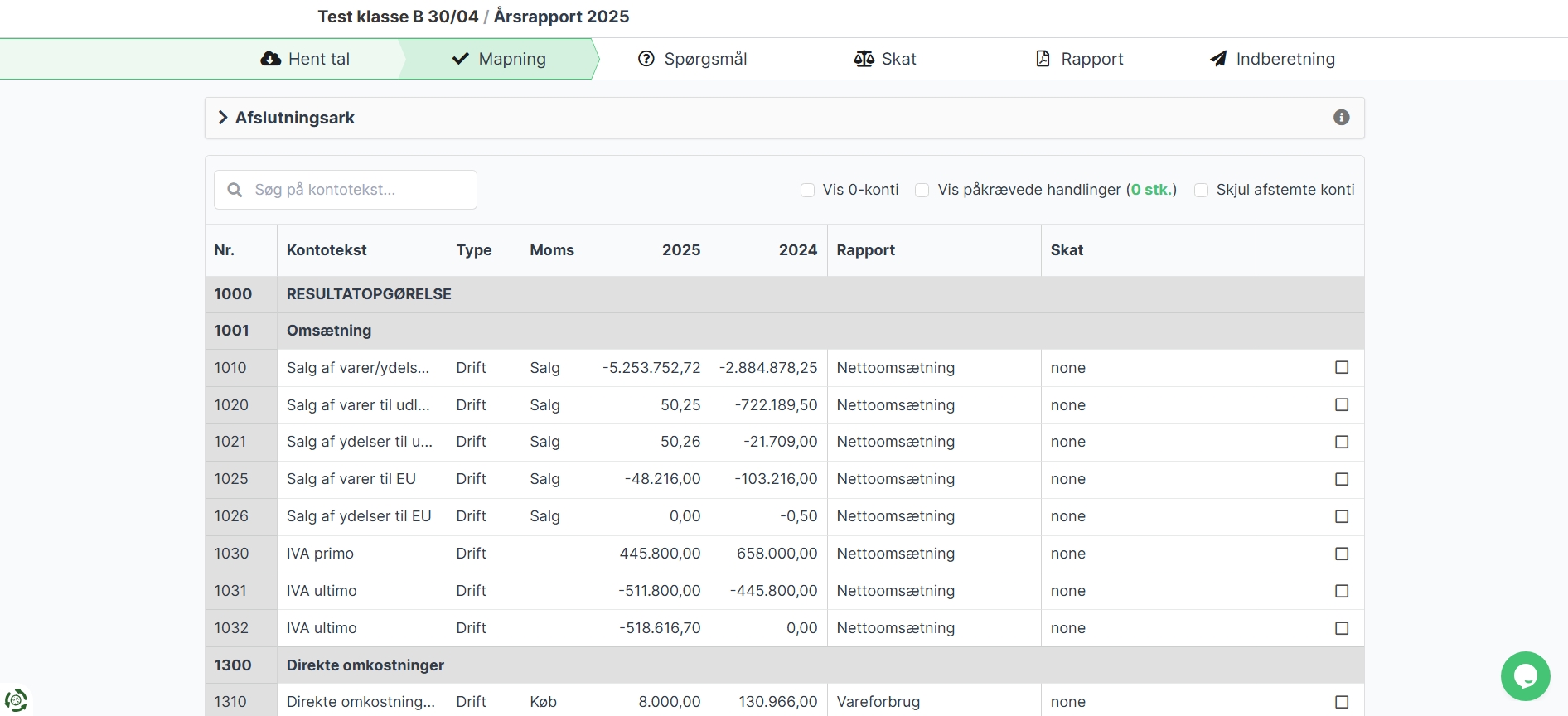
Task: Click the checkmark icon on Mapning step
Action: pyautogui.click(x=460, y=59)
